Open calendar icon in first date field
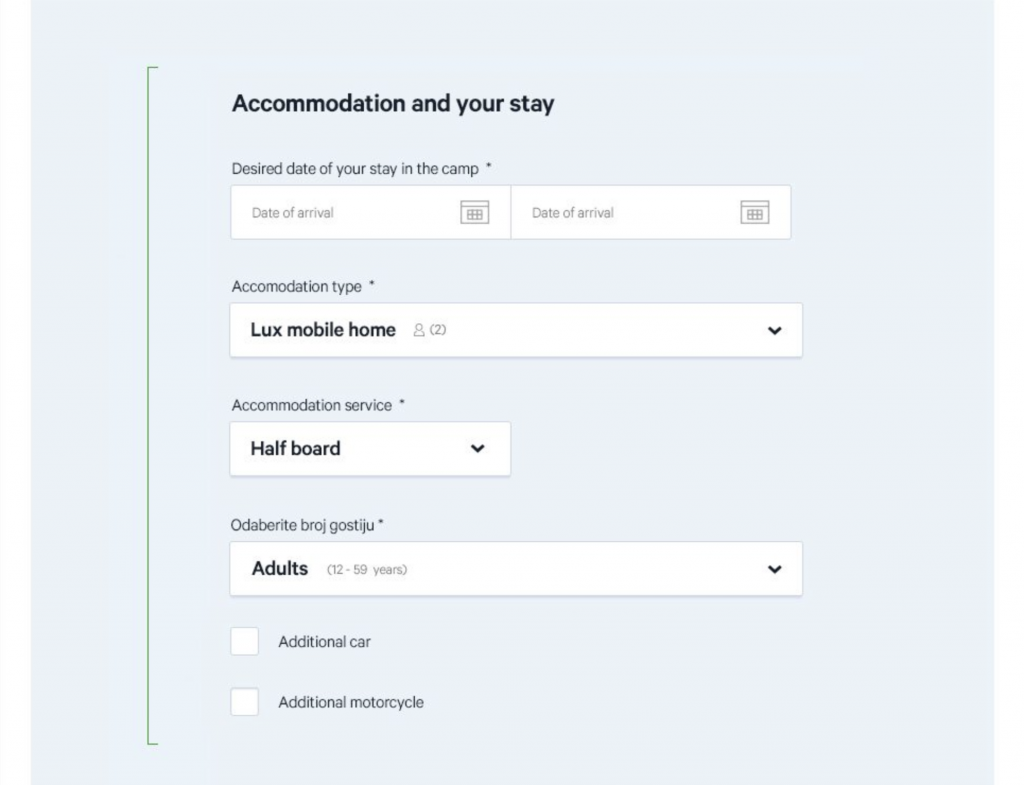 point(474,212)
